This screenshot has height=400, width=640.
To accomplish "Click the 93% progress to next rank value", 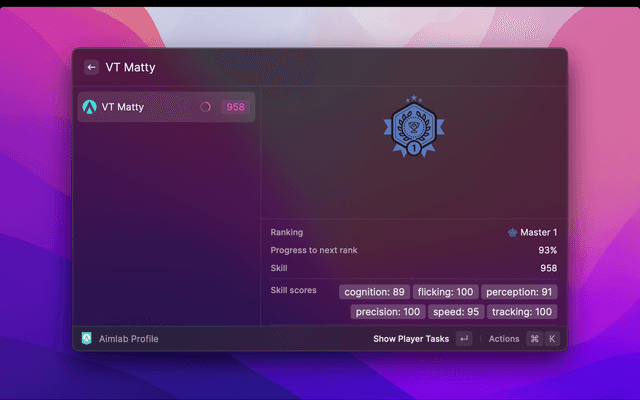I will 547,250.
